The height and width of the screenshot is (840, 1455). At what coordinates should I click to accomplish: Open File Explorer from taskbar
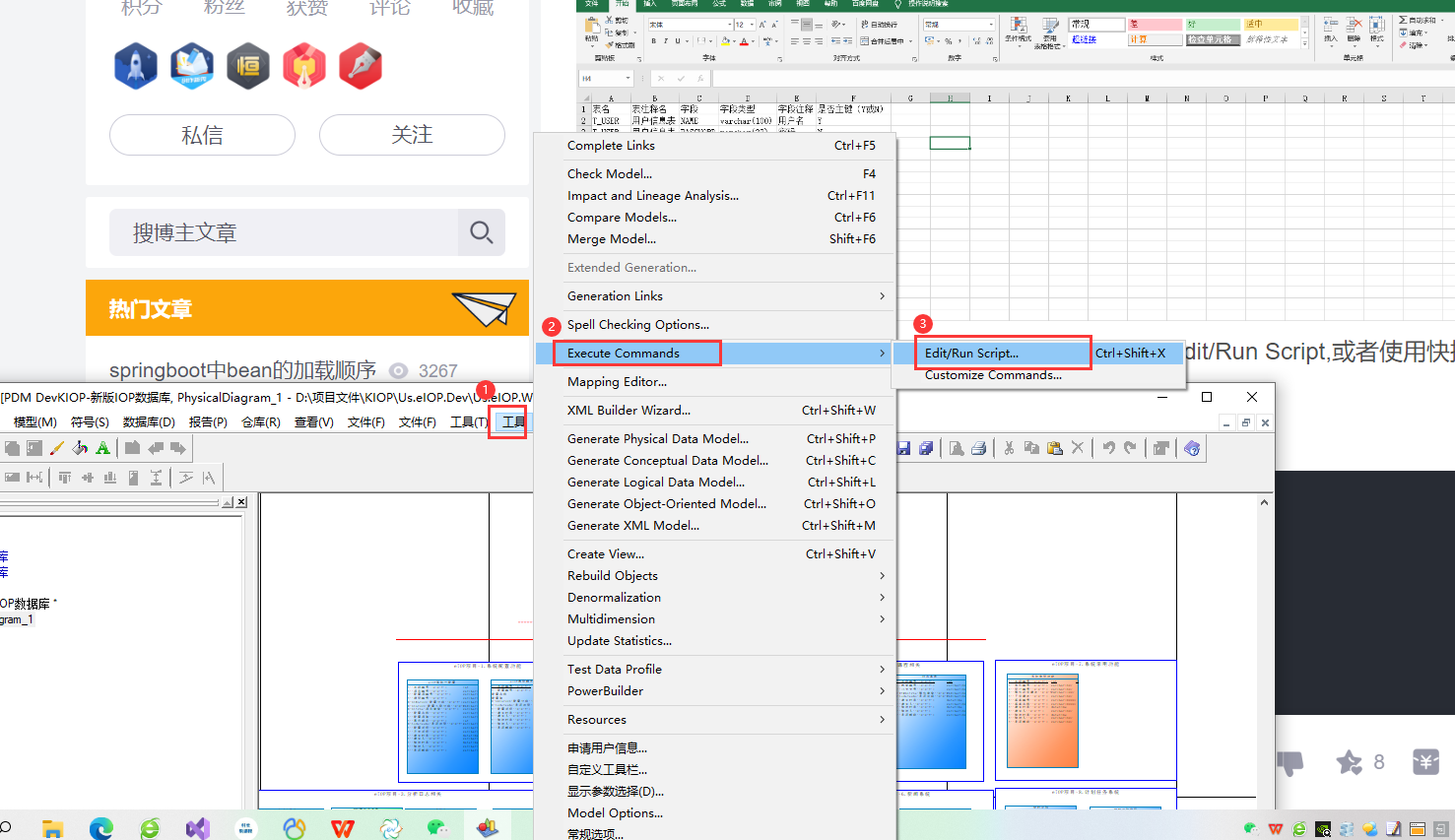53,828
